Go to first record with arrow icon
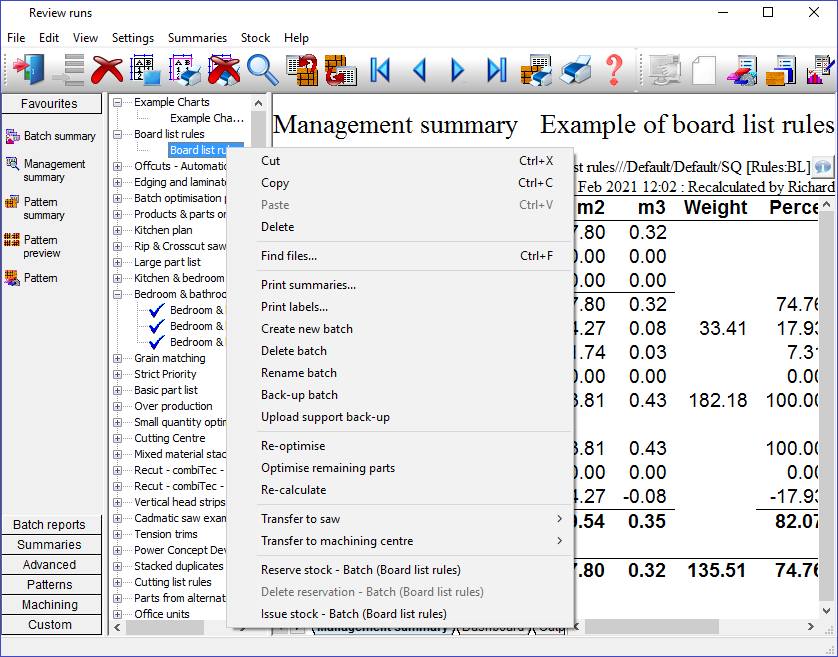Screen dimensions: 838x657 pos(380,70)
